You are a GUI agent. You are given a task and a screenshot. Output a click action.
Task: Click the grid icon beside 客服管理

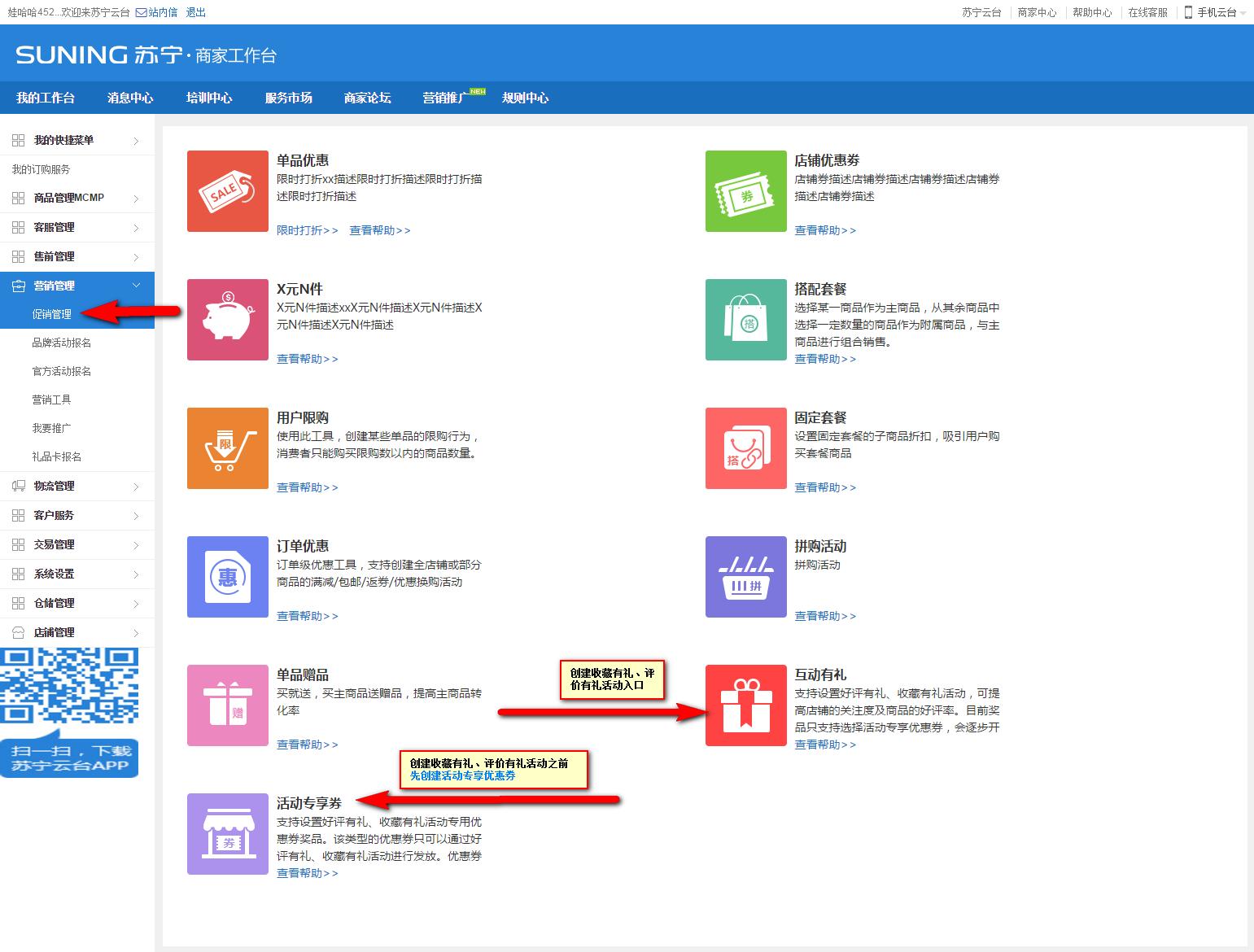pos(18,227)
